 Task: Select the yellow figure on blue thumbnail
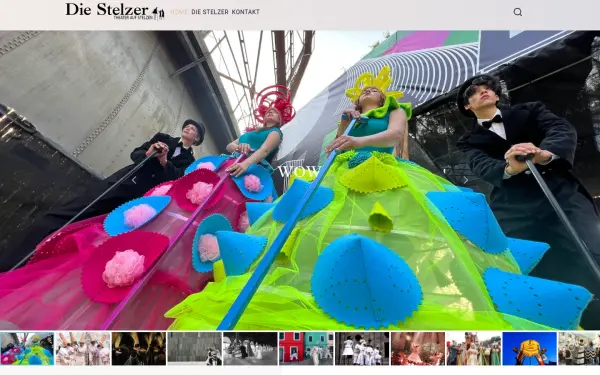tap(530, 349)
